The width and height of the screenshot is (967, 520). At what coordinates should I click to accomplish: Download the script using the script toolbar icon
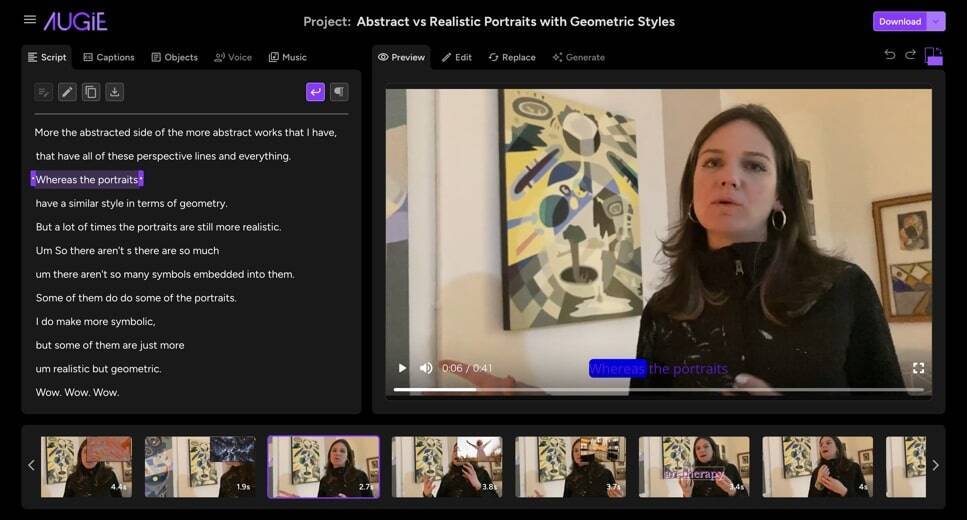[115, 92]
